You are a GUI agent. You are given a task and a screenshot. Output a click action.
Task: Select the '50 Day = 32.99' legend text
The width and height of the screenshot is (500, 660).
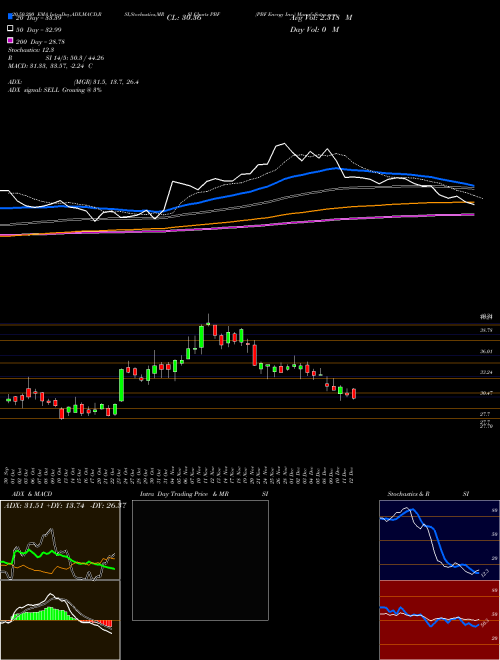38,29
